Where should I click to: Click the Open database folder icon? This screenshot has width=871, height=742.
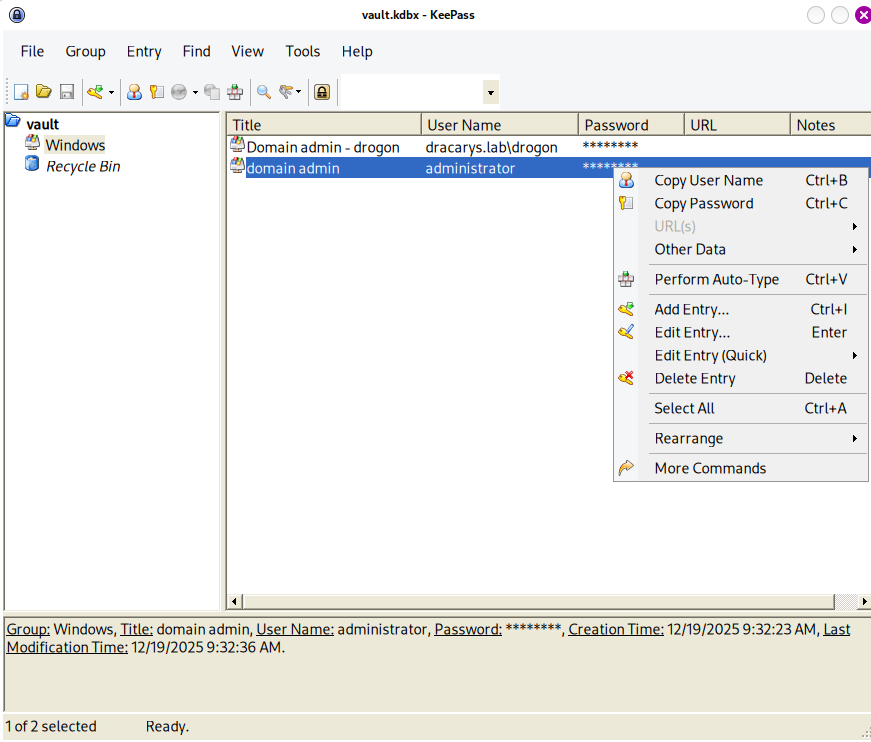(44, 92)
